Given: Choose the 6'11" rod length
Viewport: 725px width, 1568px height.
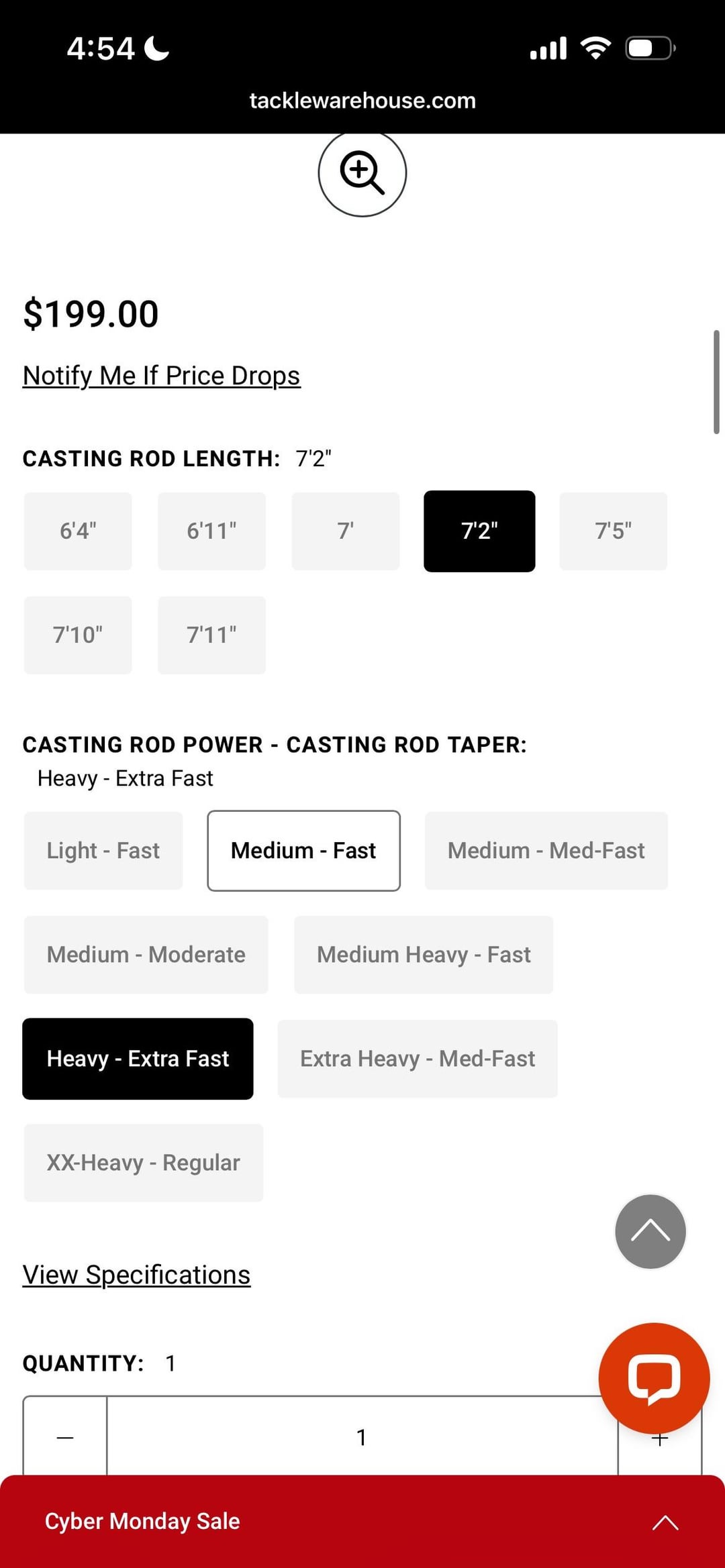Looking at the screenshot, I should [x=211, y=531].
